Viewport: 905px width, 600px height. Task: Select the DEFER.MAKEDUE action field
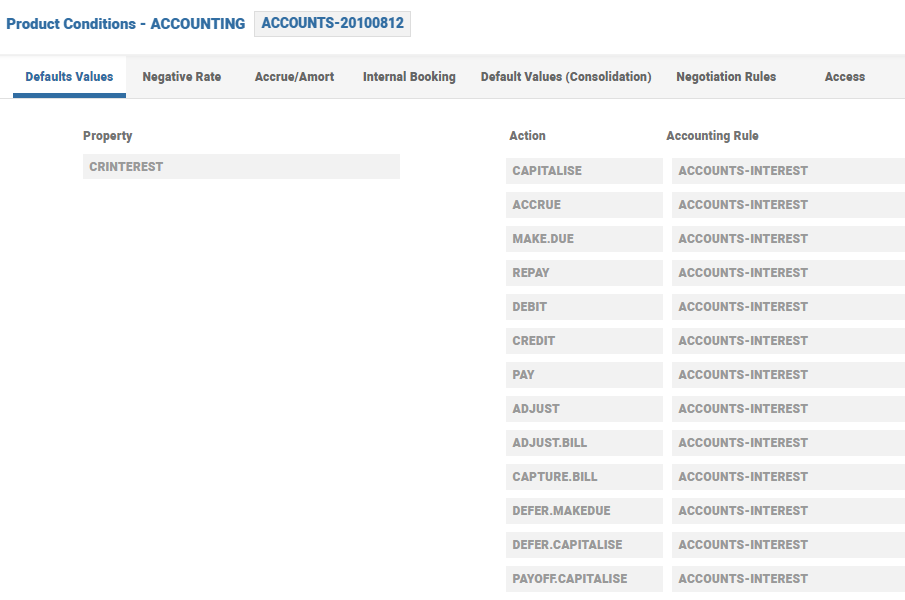point(584,511)
